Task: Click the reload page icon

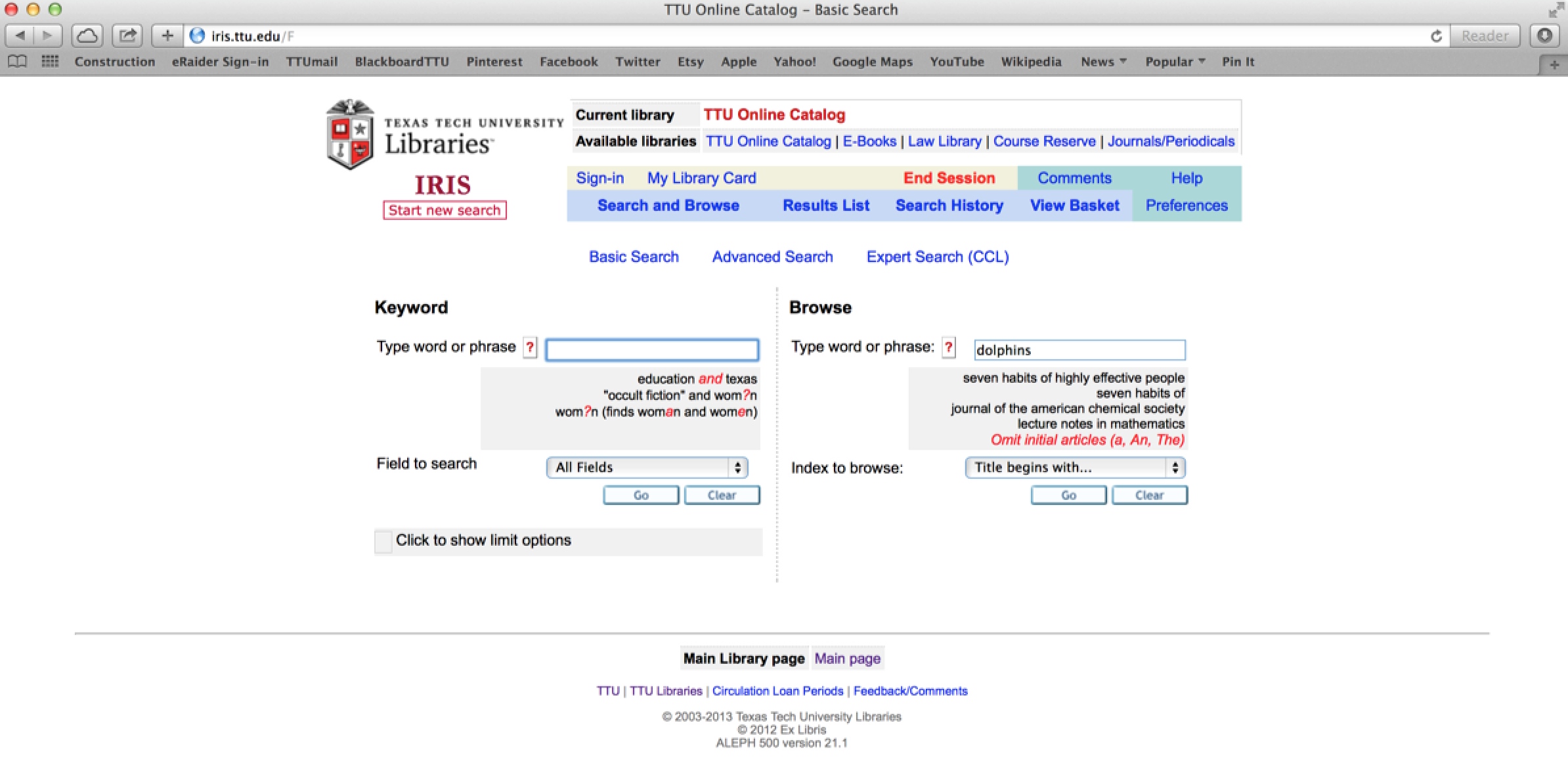Action: [1436, 36]
